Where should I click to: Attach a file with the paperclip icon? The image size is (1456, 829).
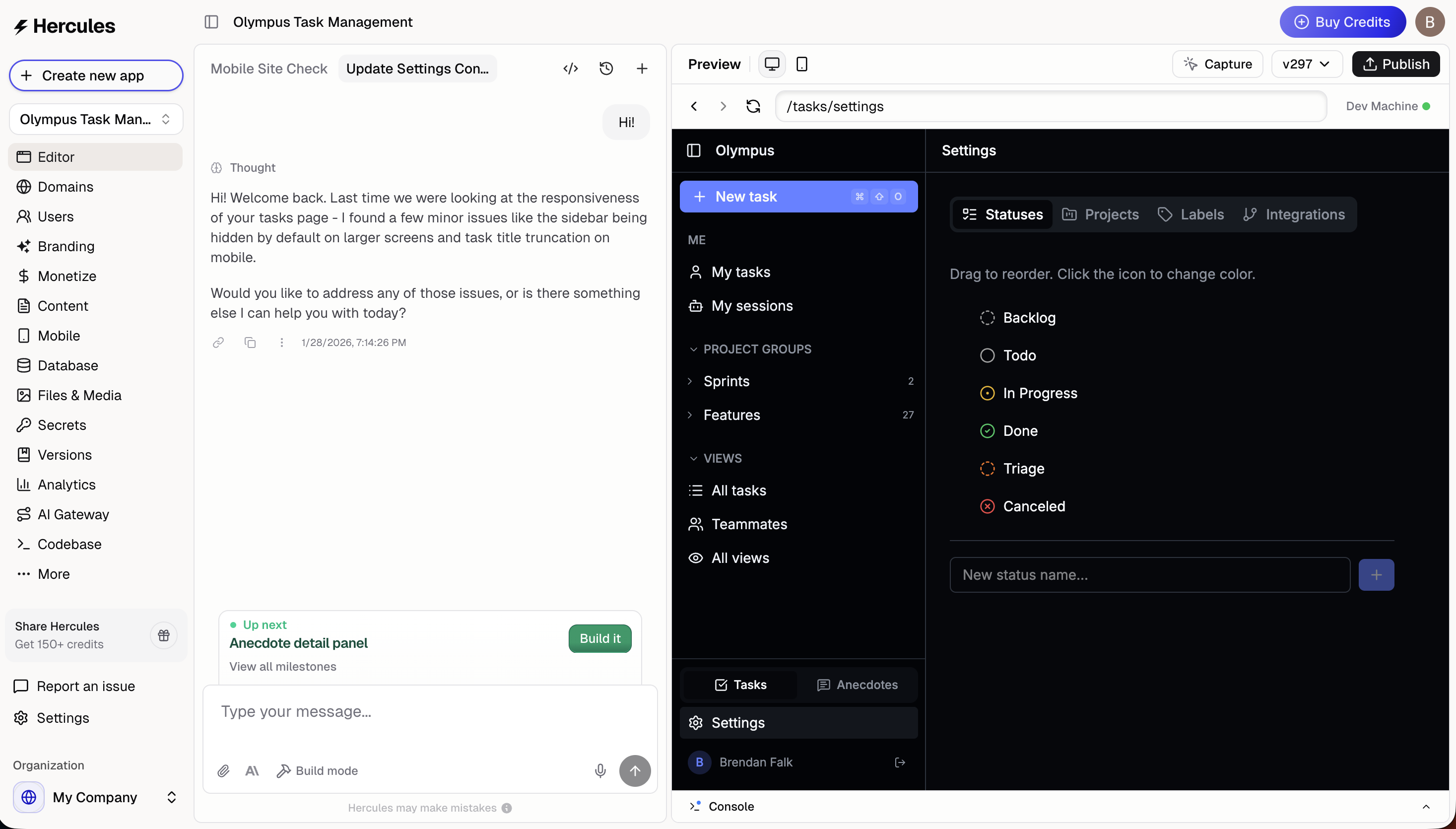(223, 770)
